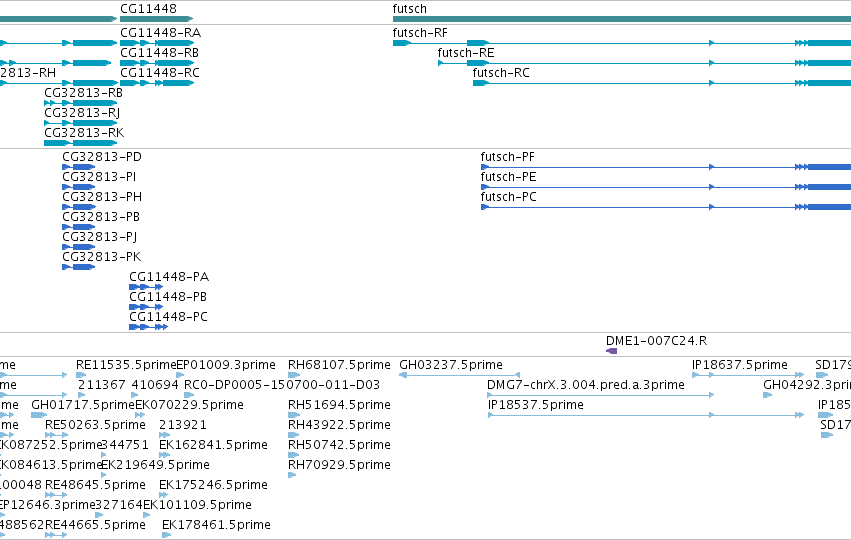
Task: Select the DME1-007C24.R label text
Action: click(x=656, y=341)
